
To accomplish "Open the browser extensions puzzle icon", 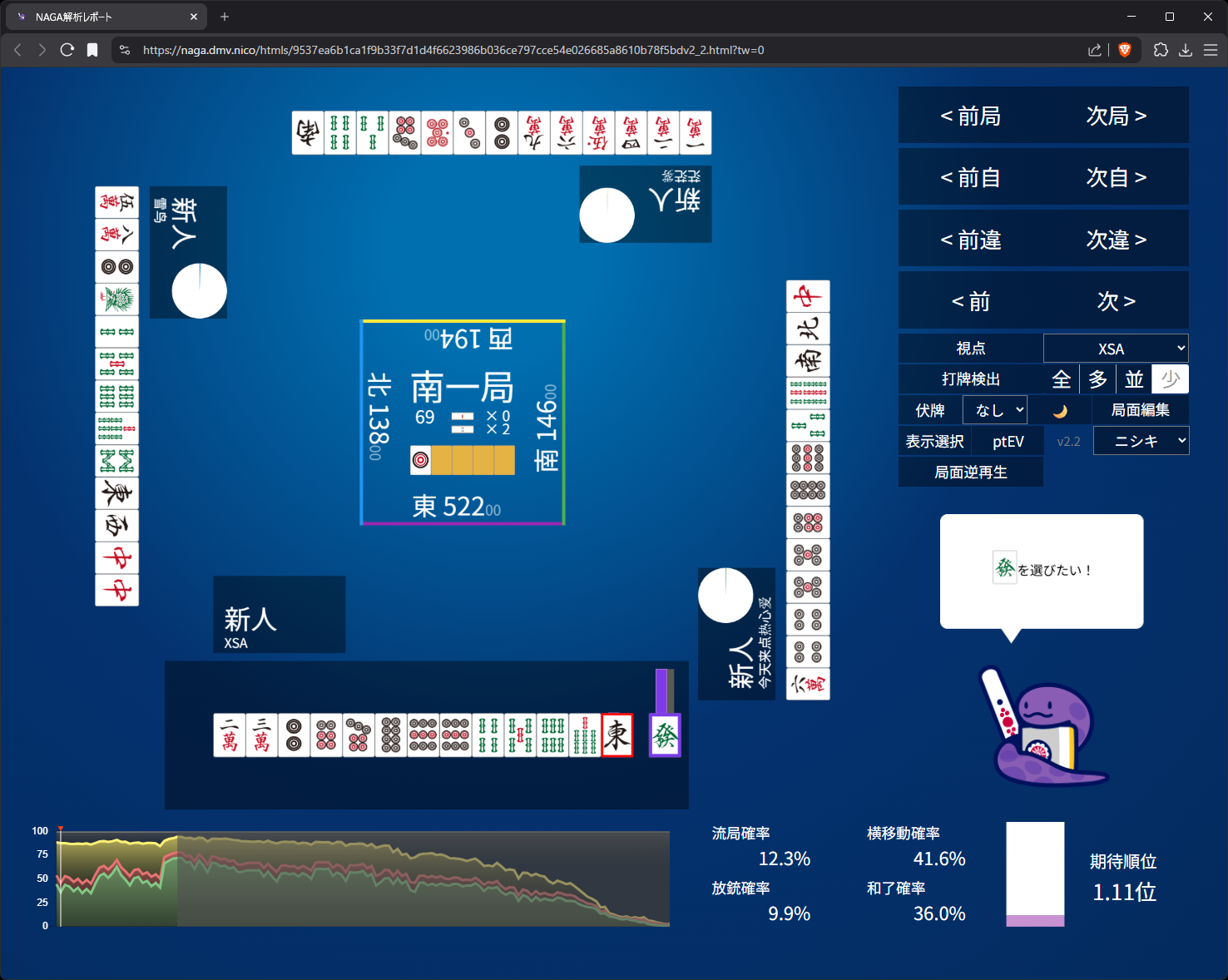I will pyautogui.click(x=1161, y=50).
